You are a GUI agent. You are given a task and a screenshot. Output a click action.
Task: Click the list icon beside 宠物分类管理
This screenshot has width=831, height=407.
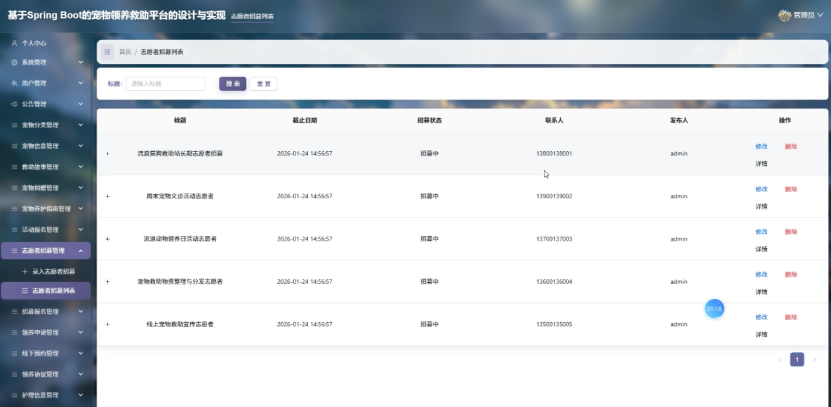14,125
